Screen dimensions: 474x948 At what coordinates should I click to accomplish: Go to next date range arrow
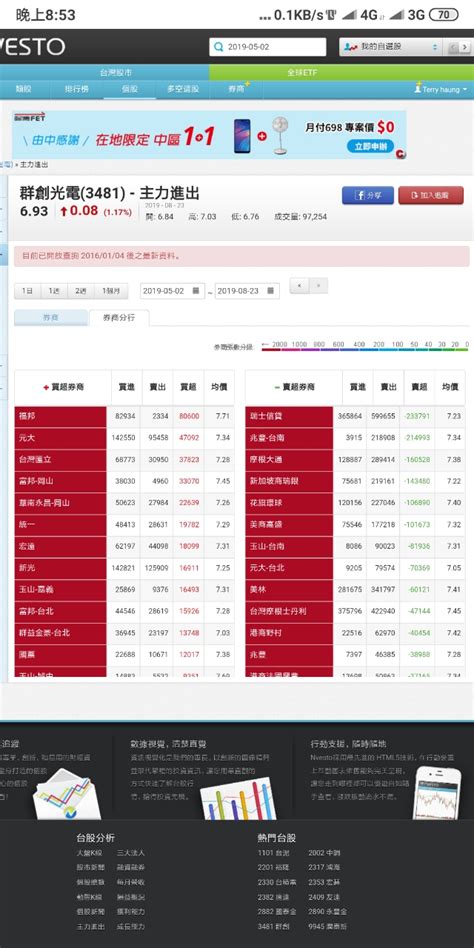tap(319, 286)
